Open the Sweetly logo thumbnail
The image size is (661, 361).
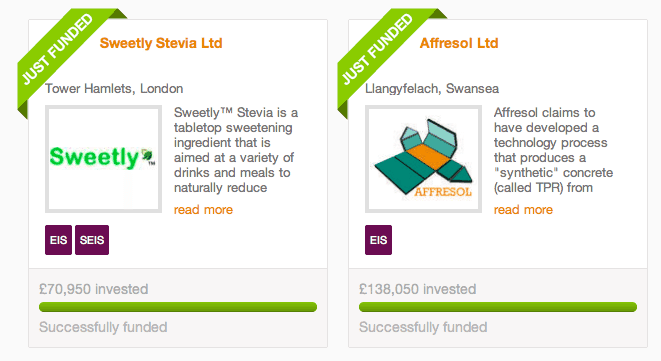click(103, 159)
